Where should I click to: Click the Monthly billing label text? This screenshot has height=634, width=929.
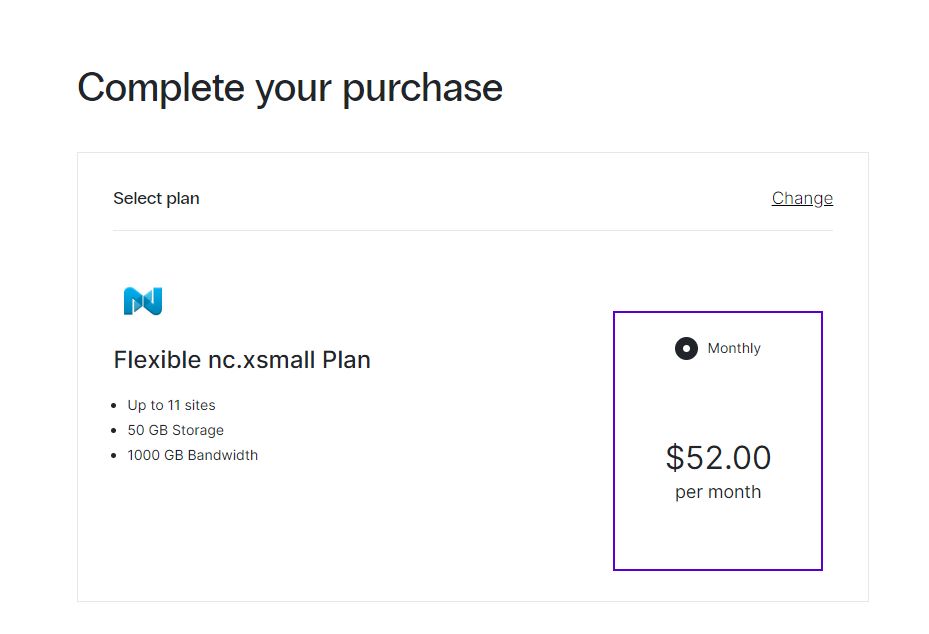coord(734,349)
